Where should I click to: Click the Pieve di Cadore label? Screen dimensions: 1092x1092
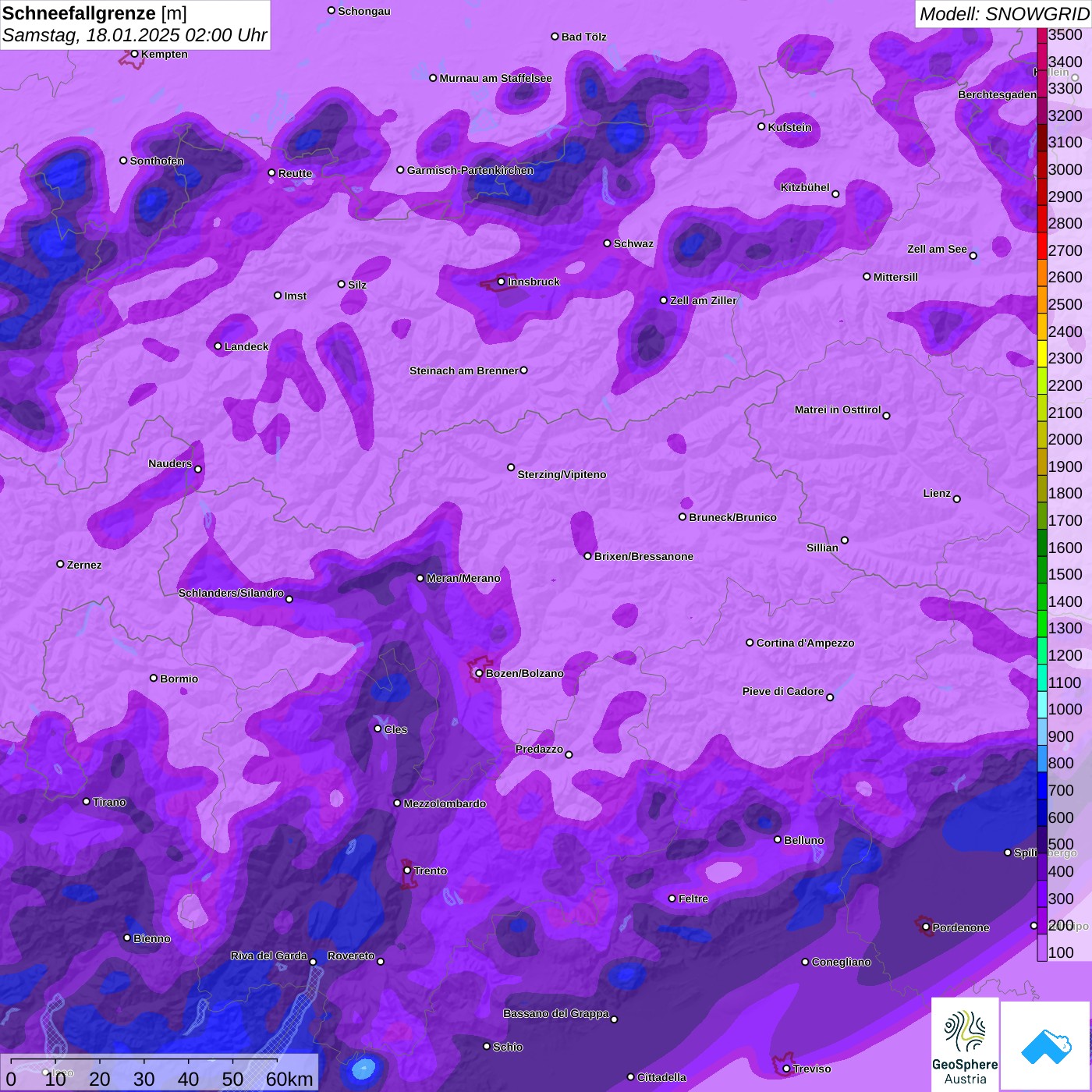tap(783, 691)
